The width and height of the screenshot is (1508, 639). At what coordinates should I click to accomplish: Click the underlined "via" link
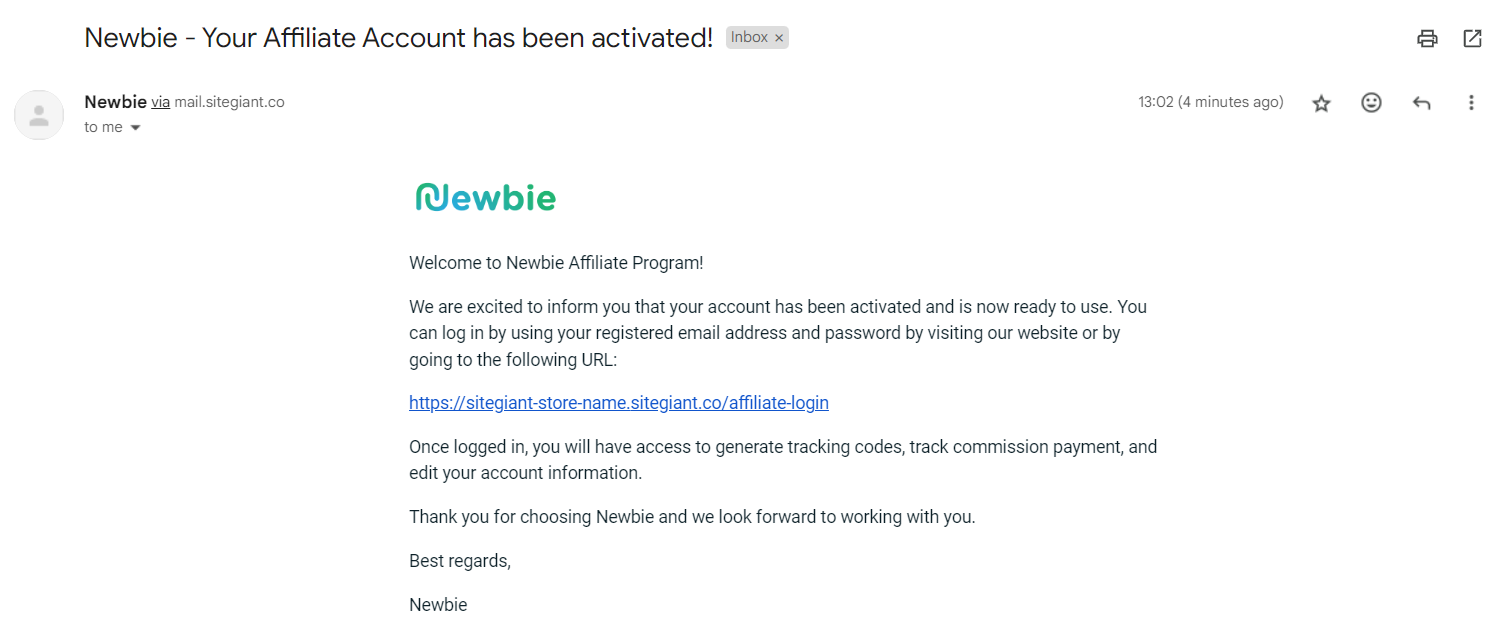pos(160,102)
